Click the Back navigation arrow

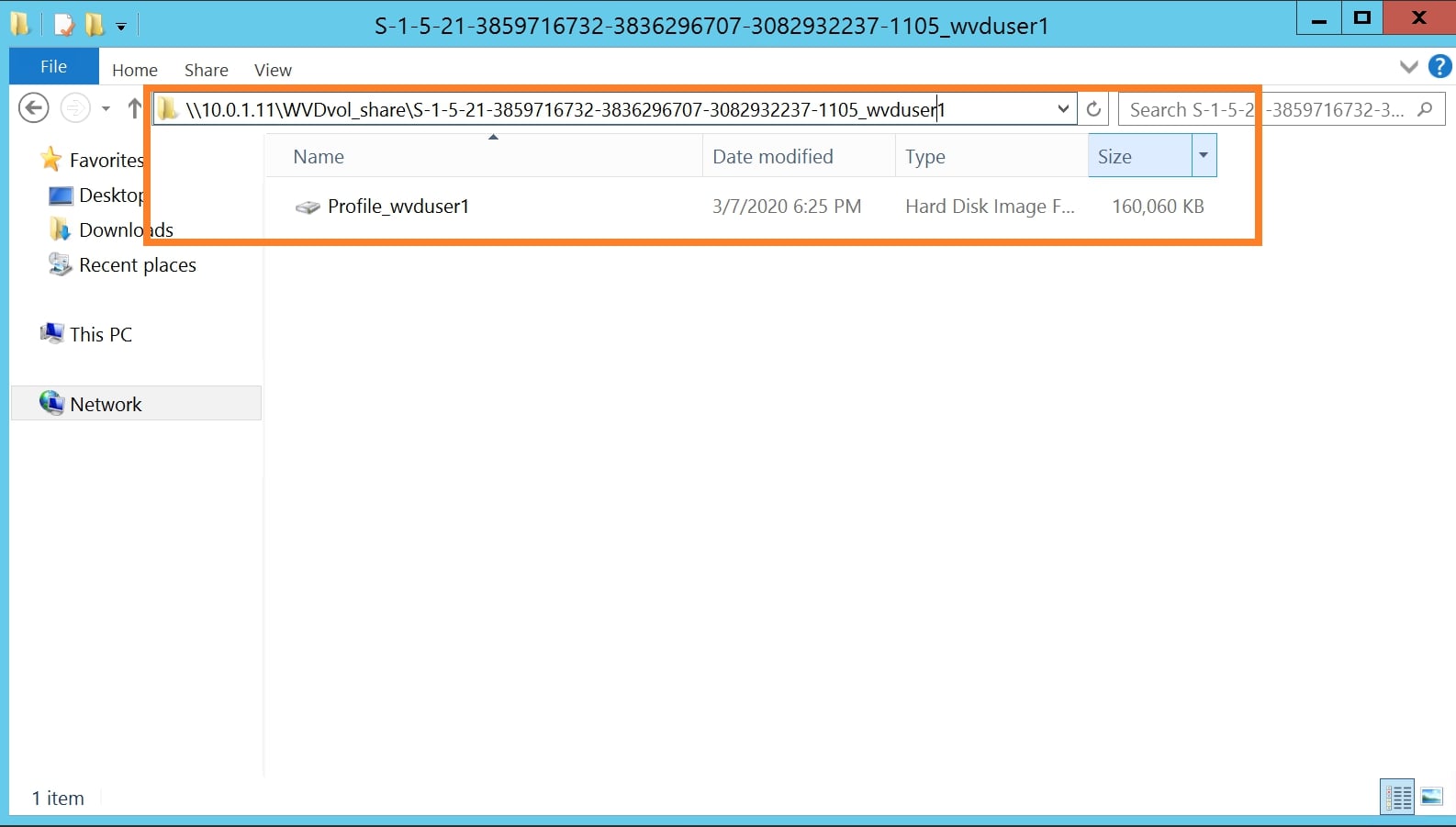34,108
